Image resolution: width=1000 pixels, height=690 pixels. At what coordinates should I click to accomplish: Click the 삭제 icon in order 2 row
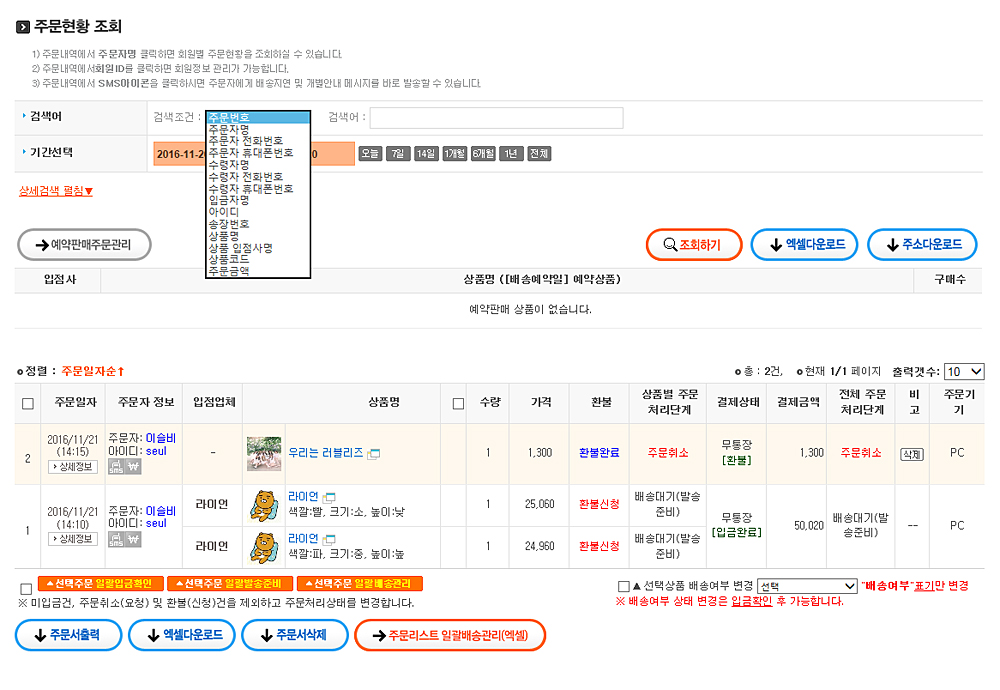911,453
